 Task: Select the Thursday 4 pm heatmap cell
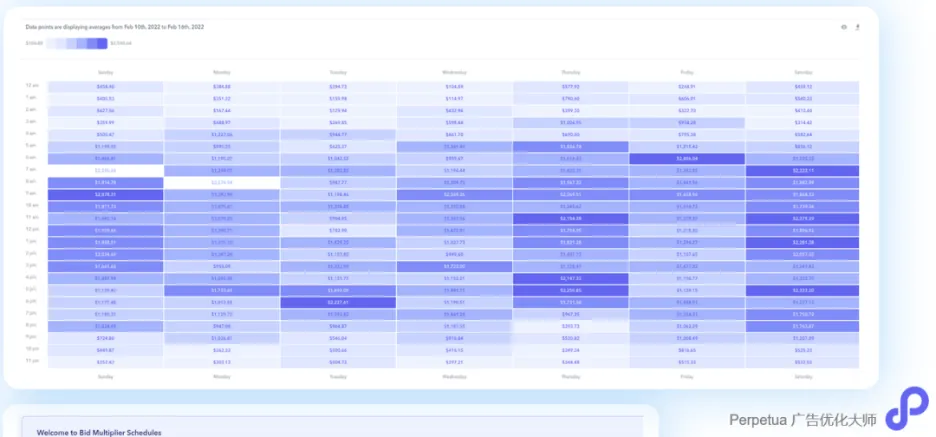(x=570, y=279)
